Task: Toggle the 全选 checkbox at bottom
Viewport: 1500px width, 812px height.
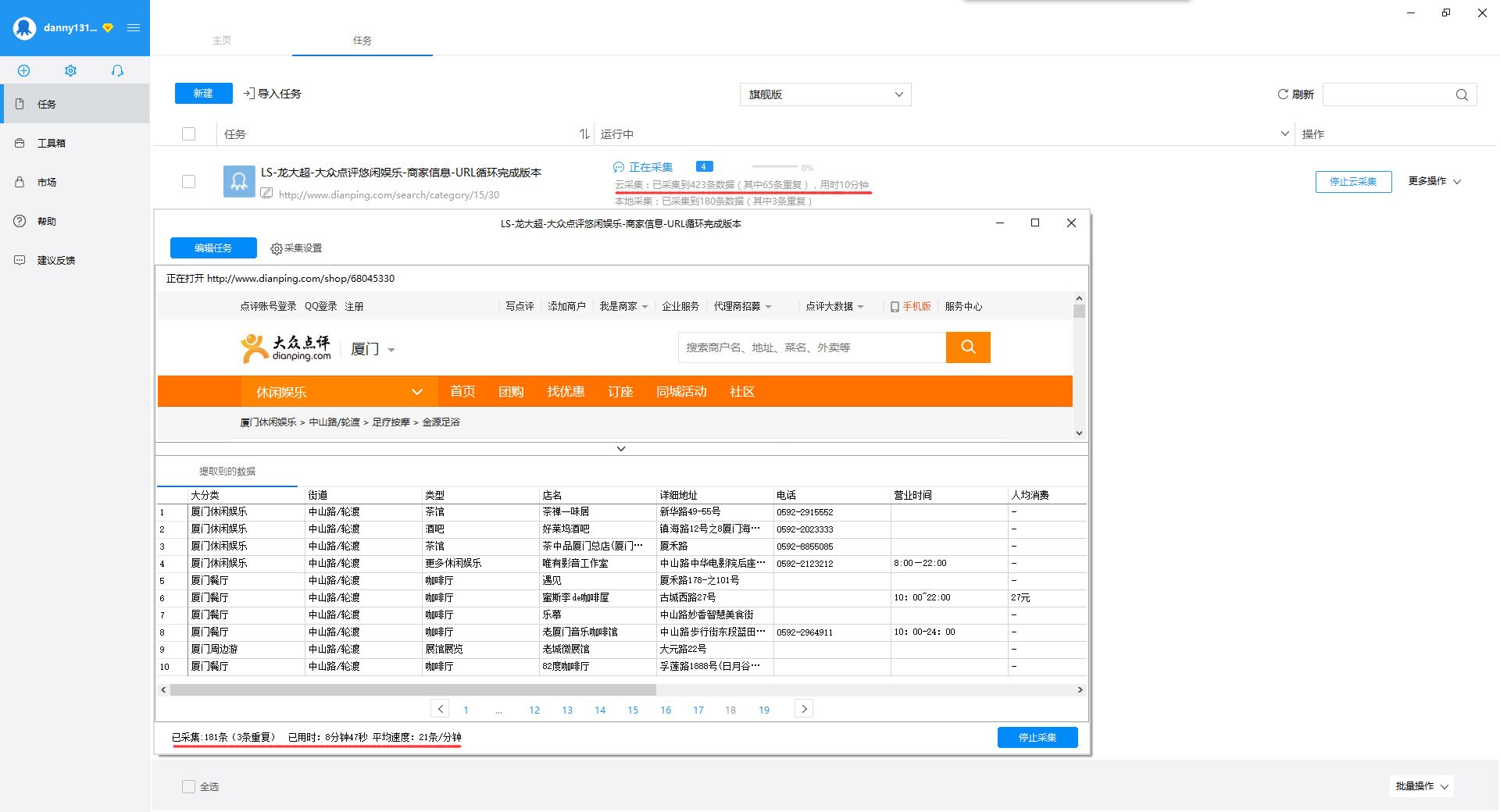Action: (188, 786)
